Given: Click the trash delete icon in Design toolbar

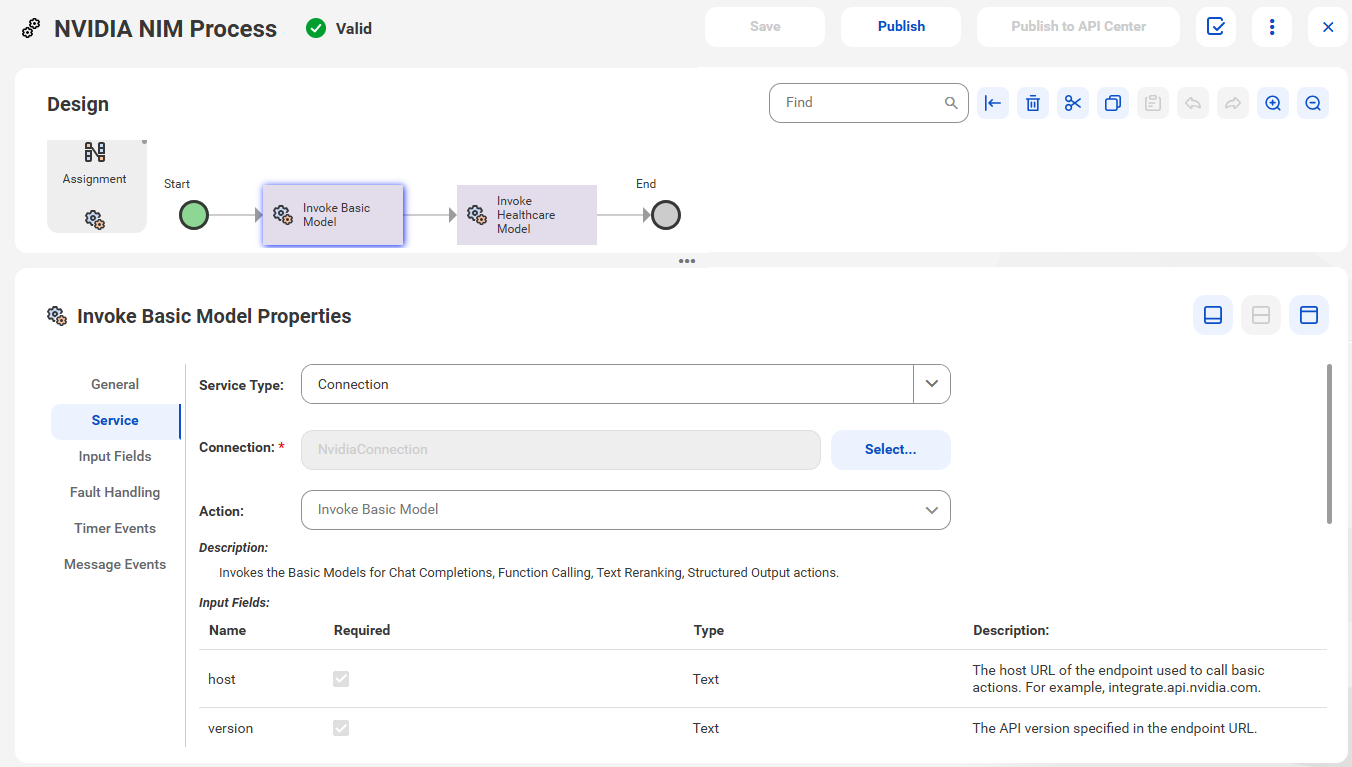Looking at the screenshot, I should [1033, 103].
